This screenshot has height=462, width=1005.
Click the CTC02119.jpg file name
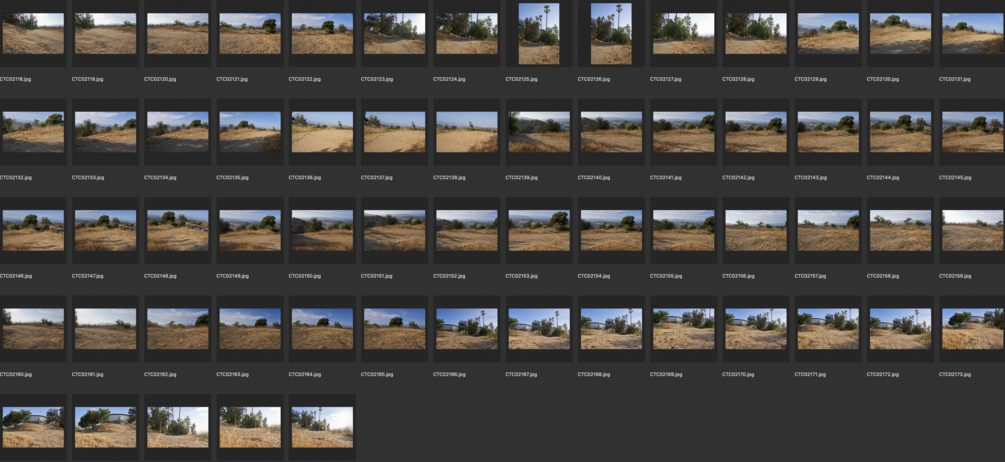coord(88,79)
